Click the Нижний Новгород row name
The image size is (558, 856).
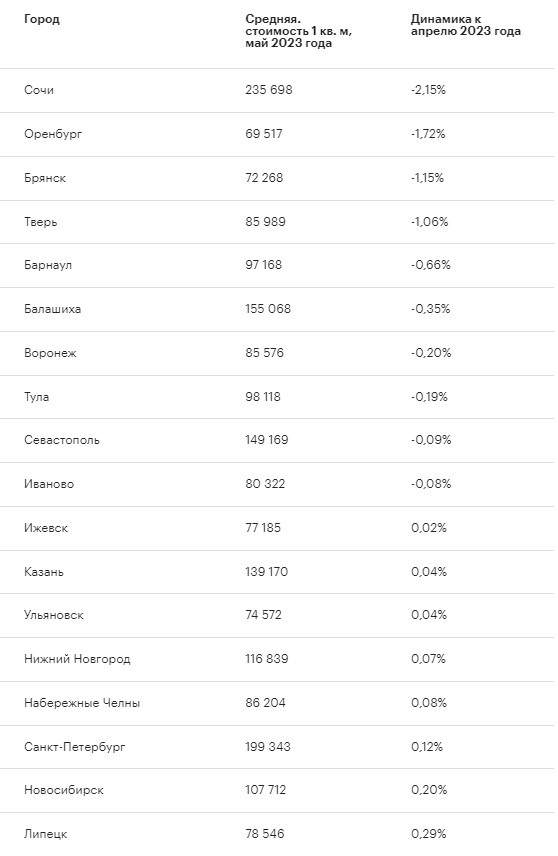77,659
